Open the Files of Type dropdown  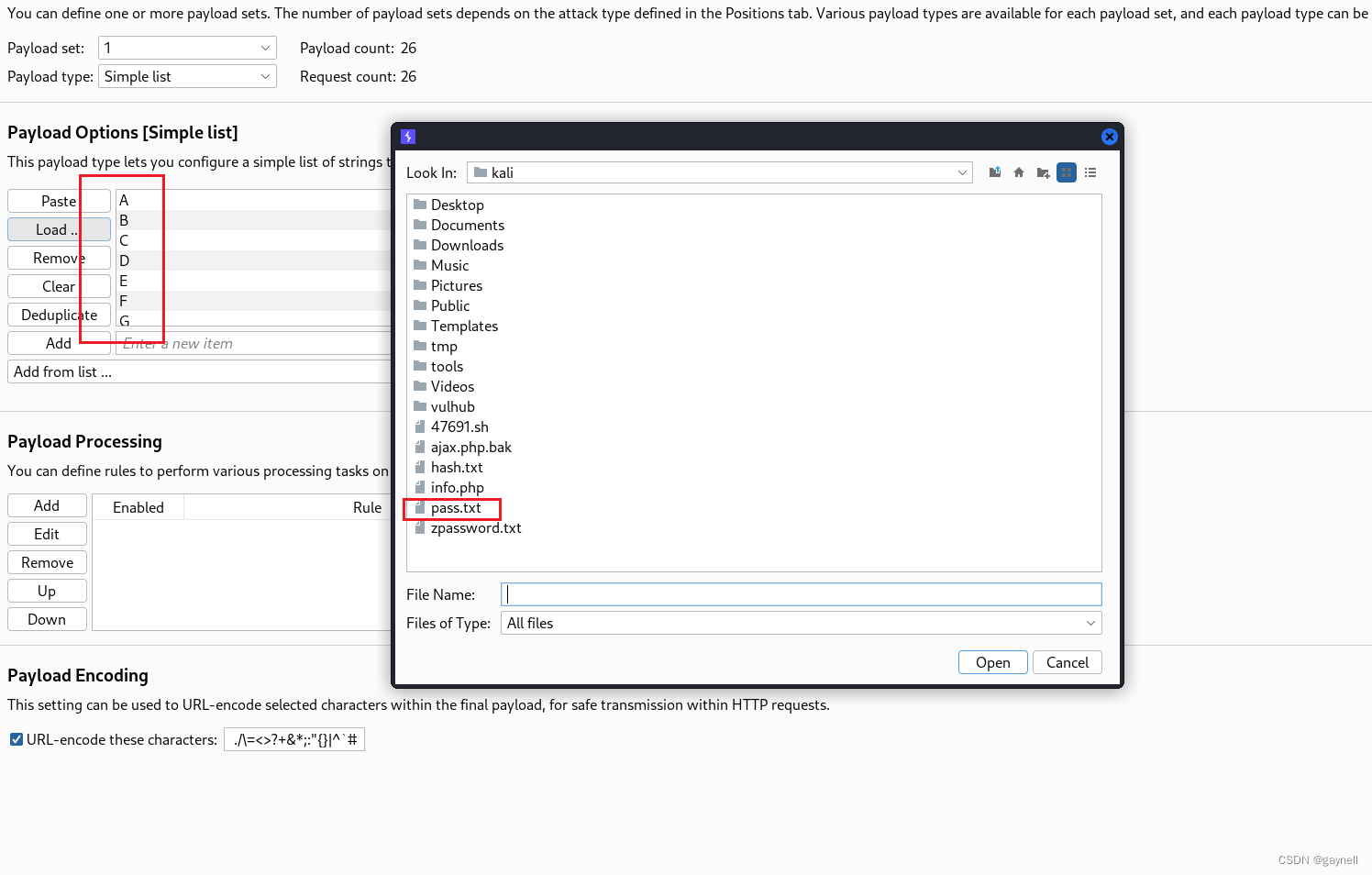coord(801,623)
